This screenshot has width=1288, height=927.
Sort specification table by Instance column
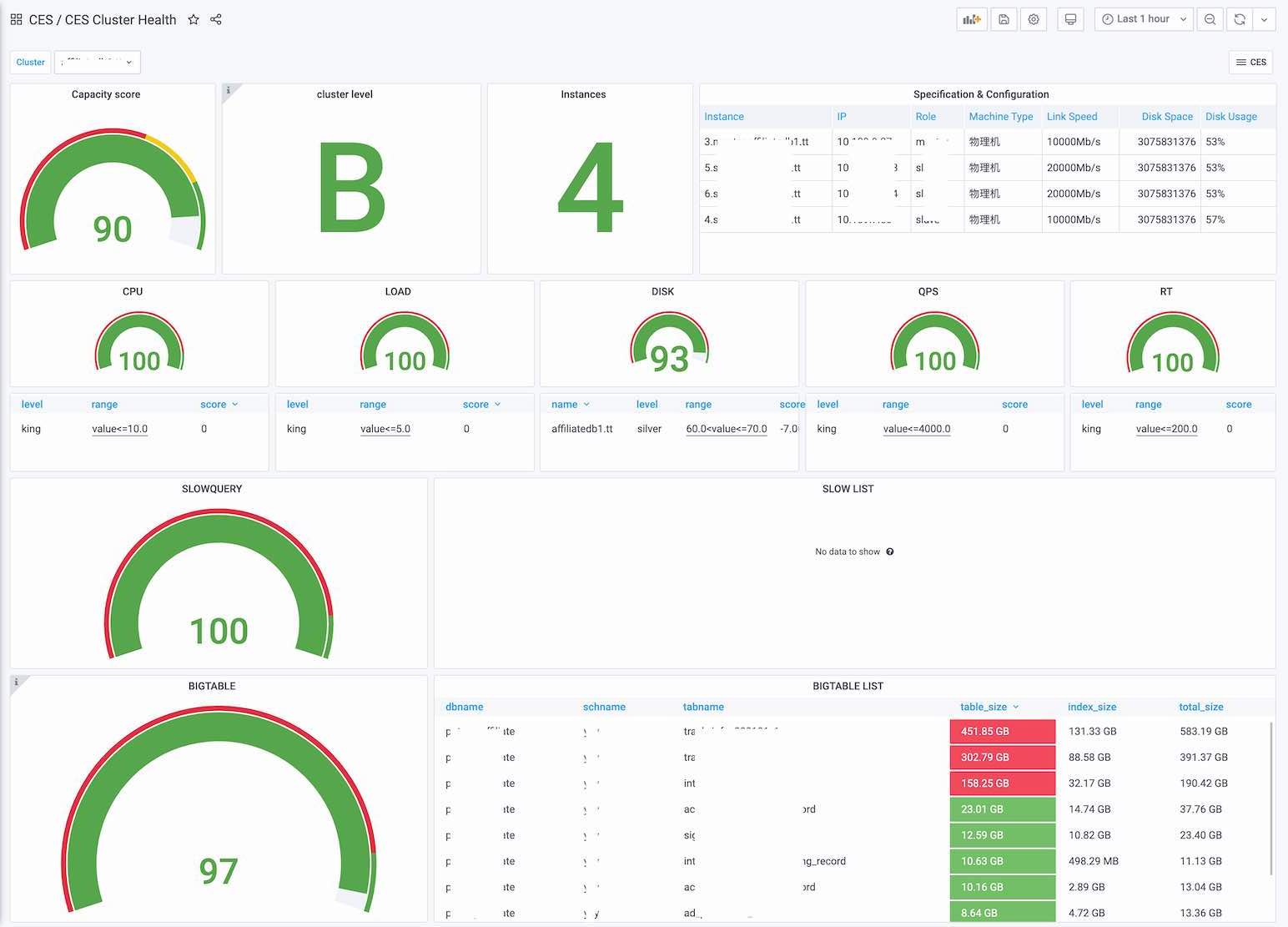click(x=724, y=117)
